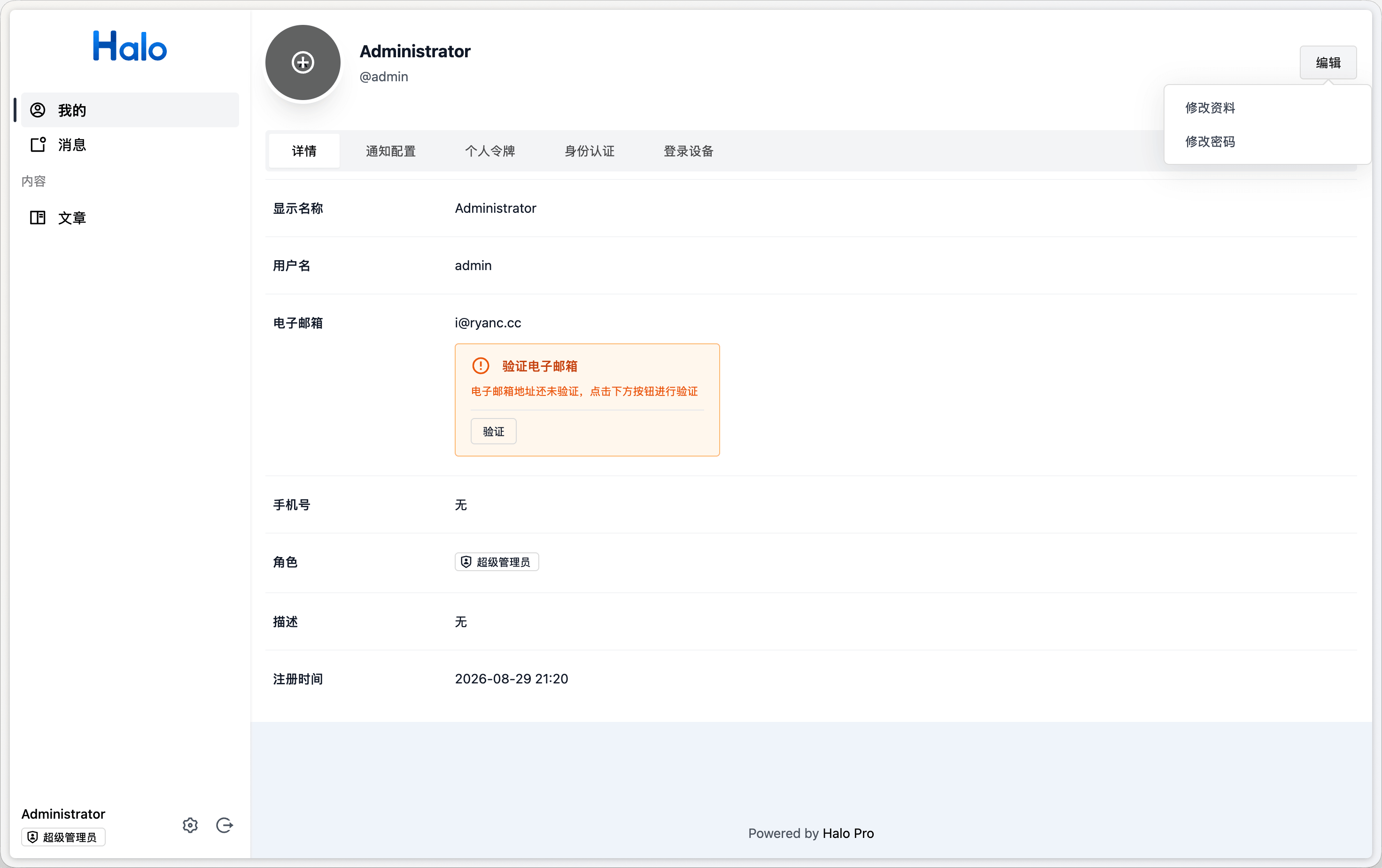This screenshot has width=1382, height=868.
Task: Click the 超级管理员 badge in sidebar footer
Action: coord(63,837)
